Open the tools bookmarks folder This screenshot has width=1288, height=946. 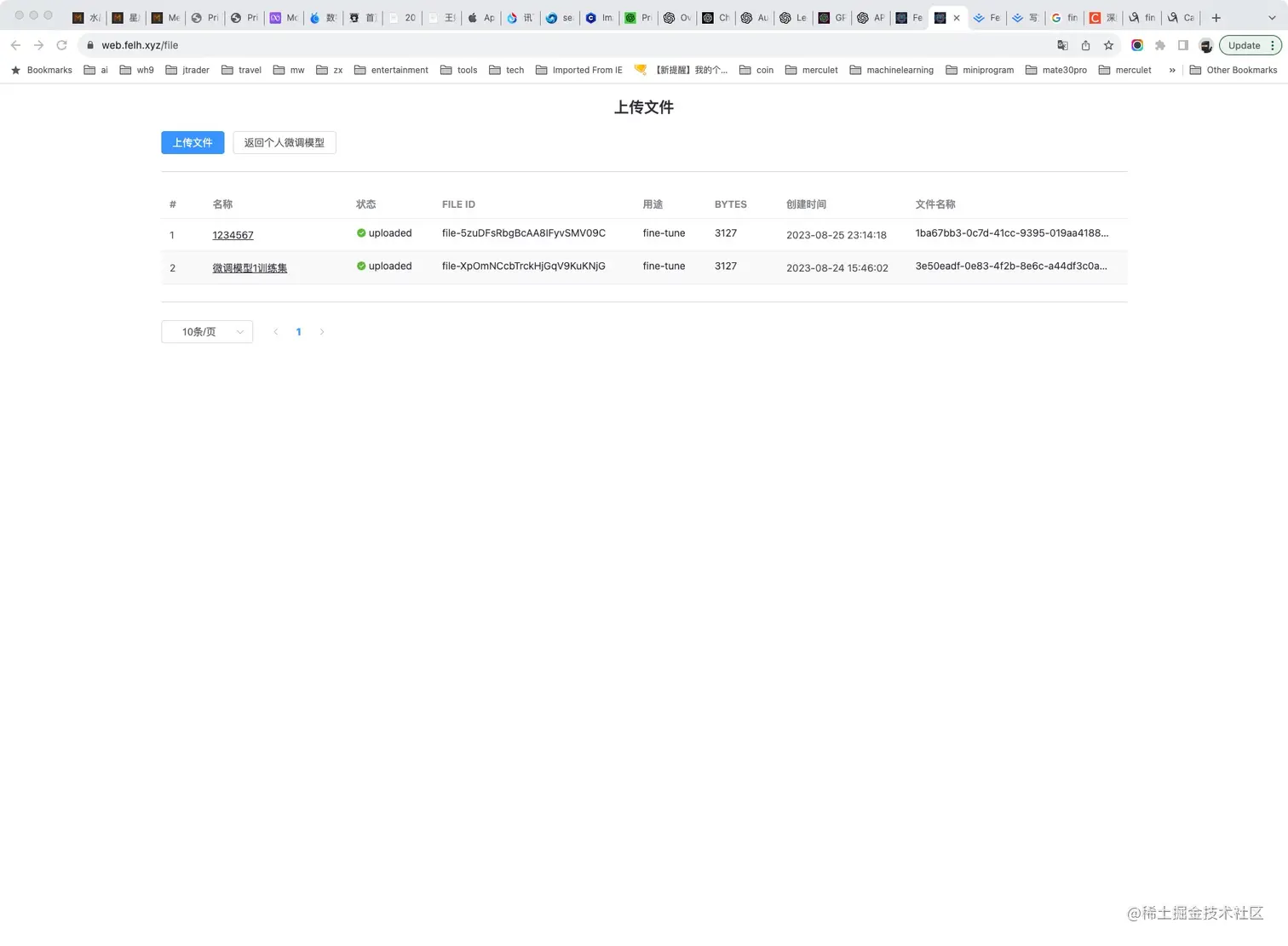(x=459, y=70)
